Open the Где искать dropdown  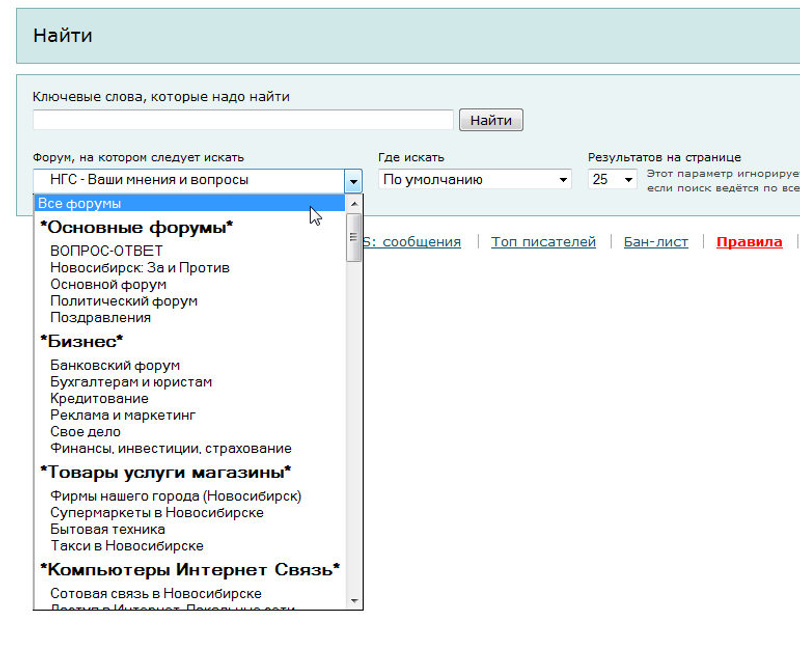474,180
